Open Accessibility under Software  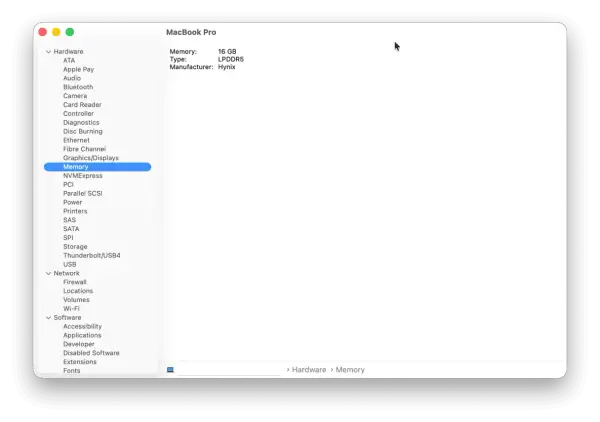coord(82,326)
